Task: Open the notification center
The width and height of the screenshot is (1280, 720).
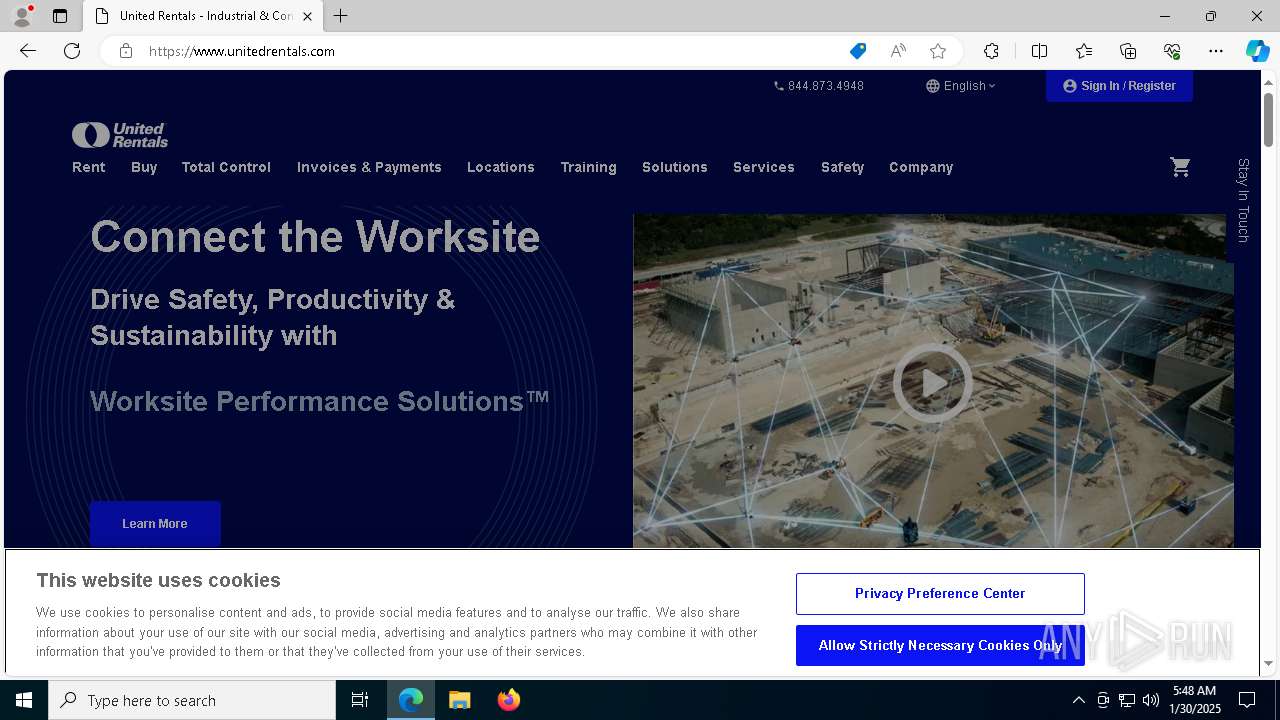Action: tap(1247, 700)
